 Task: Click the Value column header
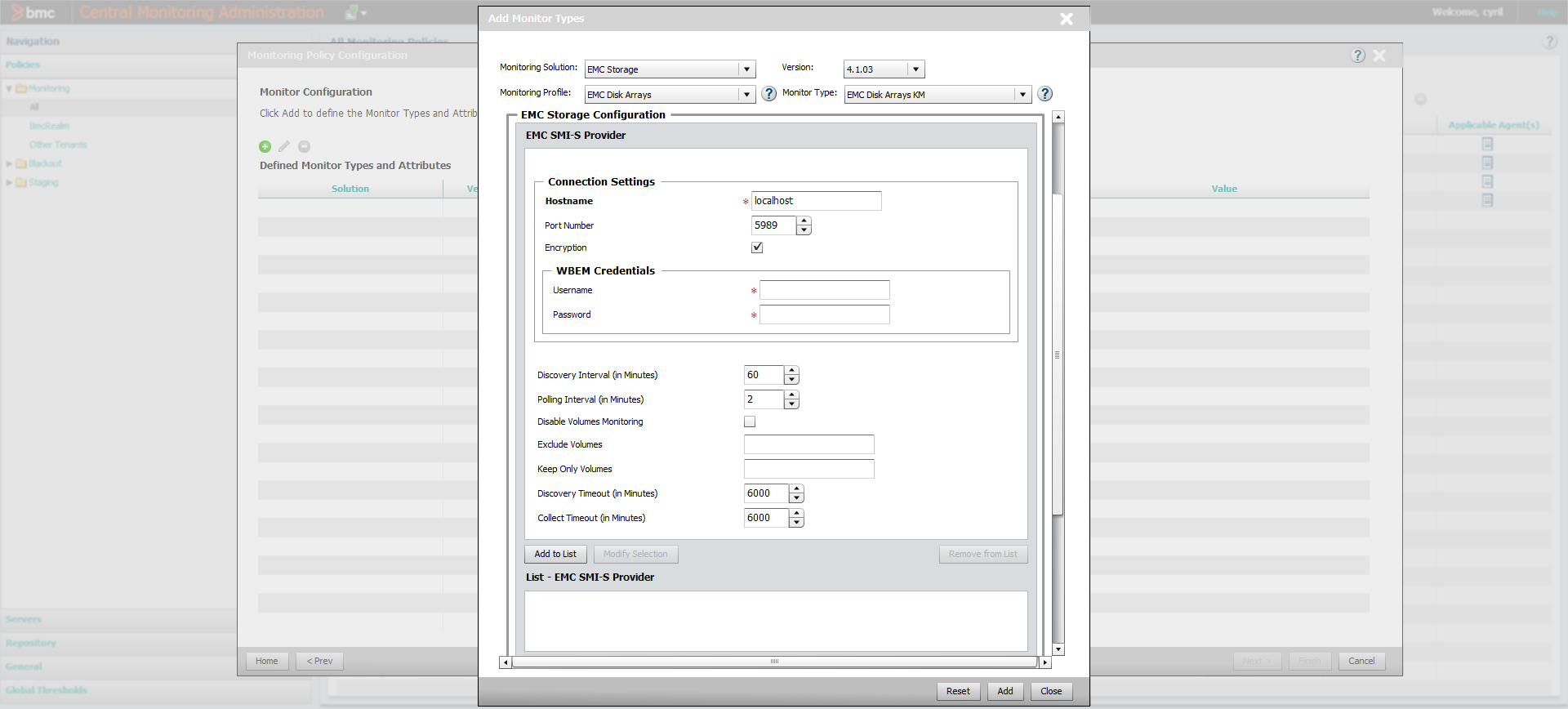click(1224, 189)
